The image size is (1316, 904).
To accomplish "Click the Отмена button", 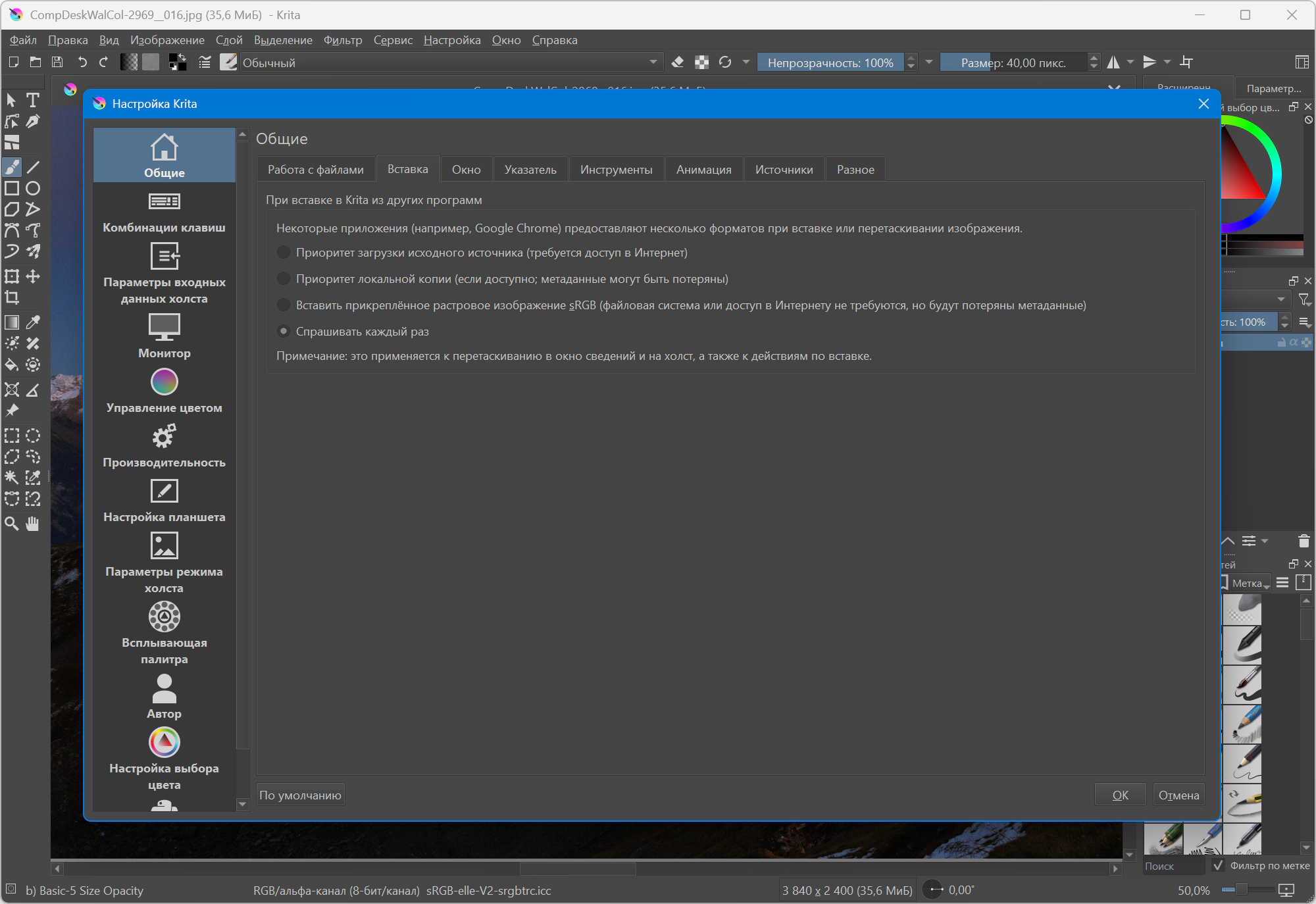I will (1178, 795).
